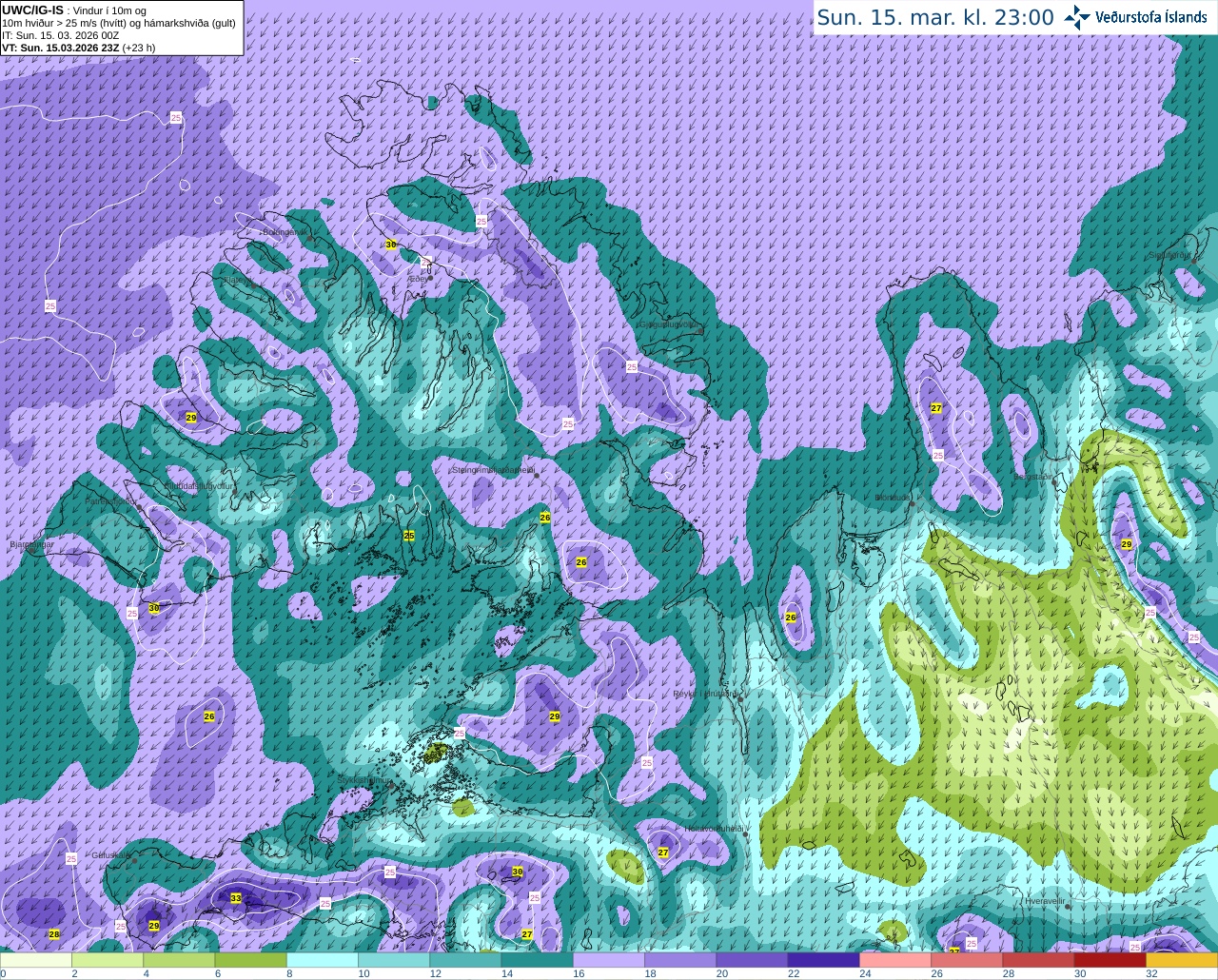1218x980 pixels.
Task: Click the Bíldudalsflugvöllur station label
Action: coord(199,486)
